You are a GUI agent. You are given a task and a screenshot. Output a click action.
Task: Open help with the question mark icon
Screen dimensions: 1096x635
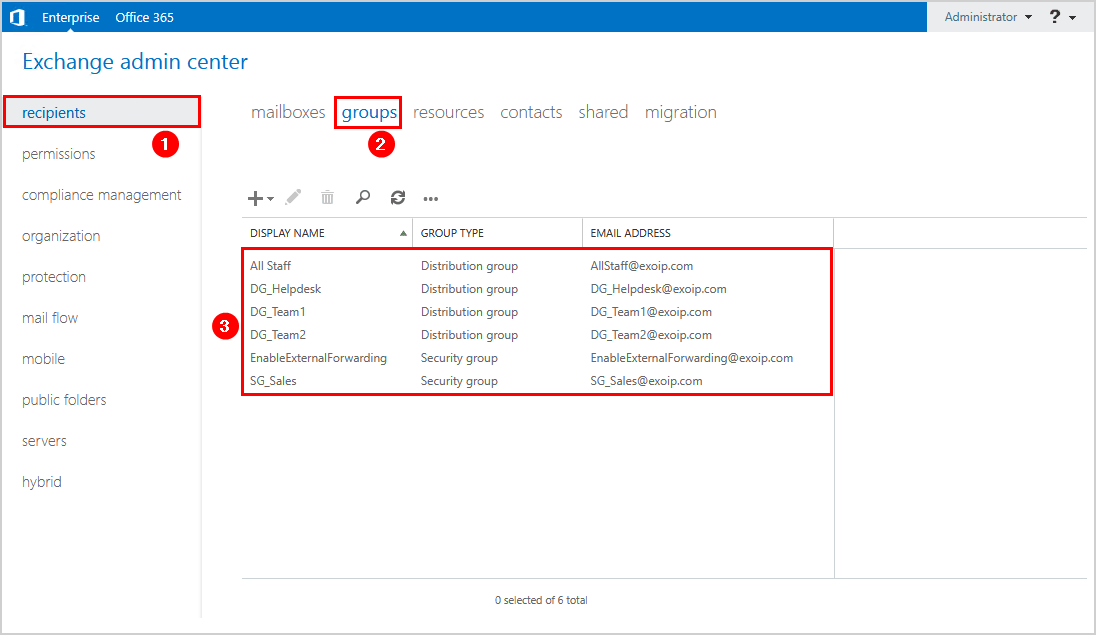(x=1054, y=16)
